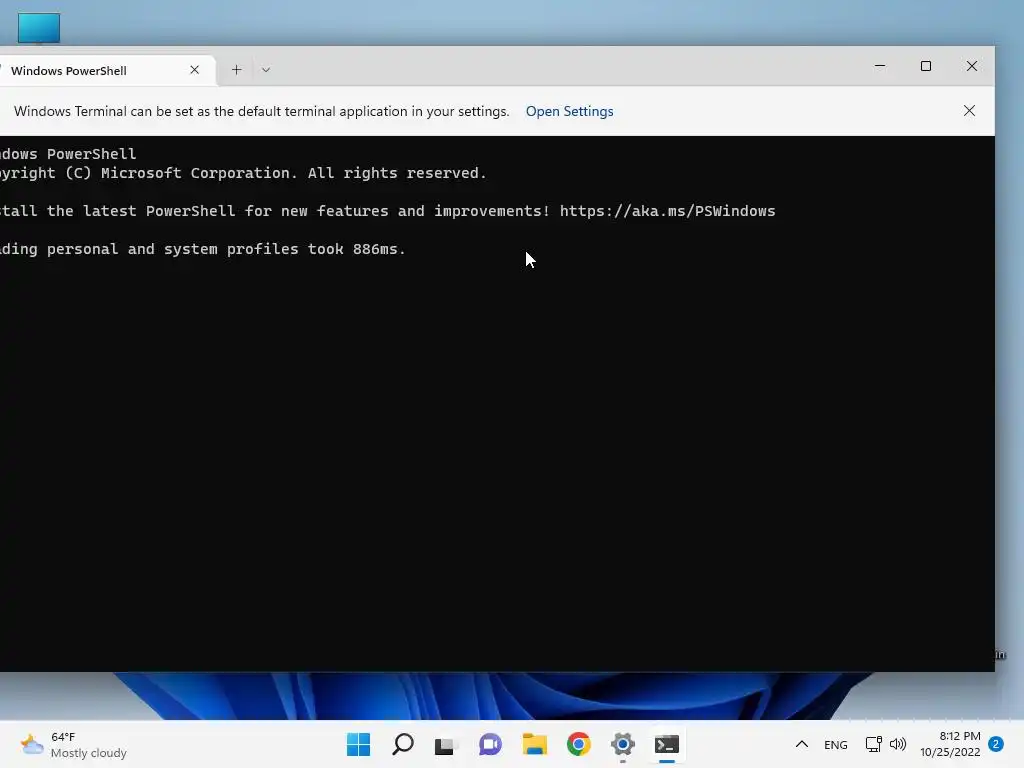Open File Explorer from the taskbar

click(535, 744)
